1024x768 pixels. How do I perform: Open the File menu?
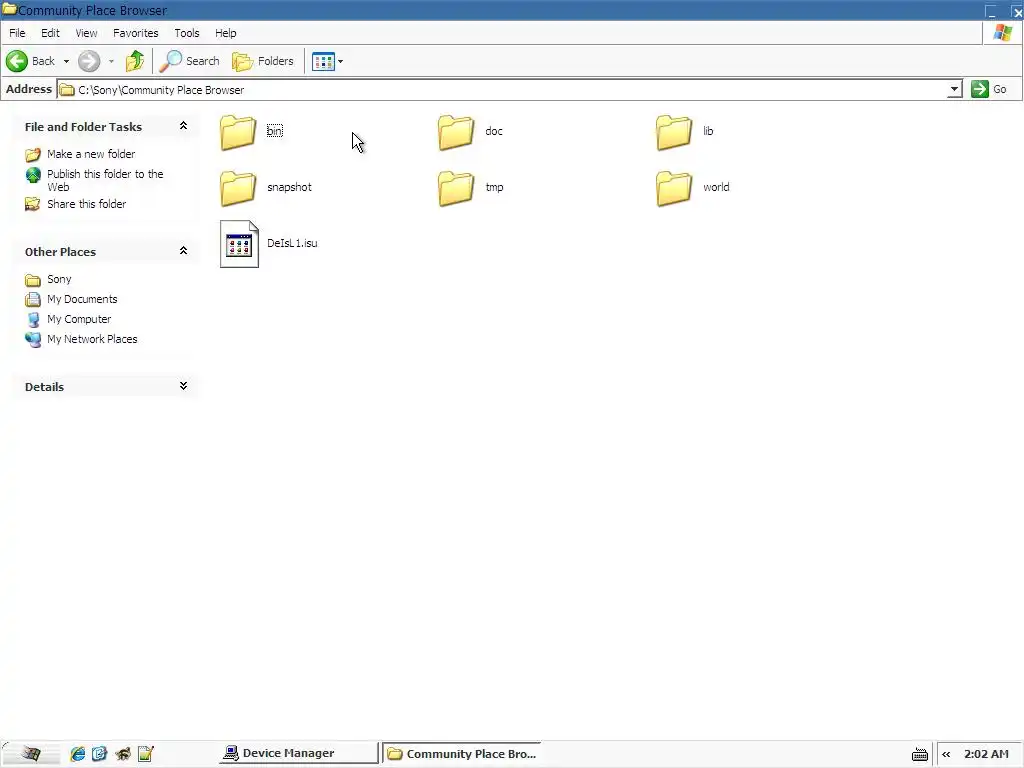pos(17,33)
